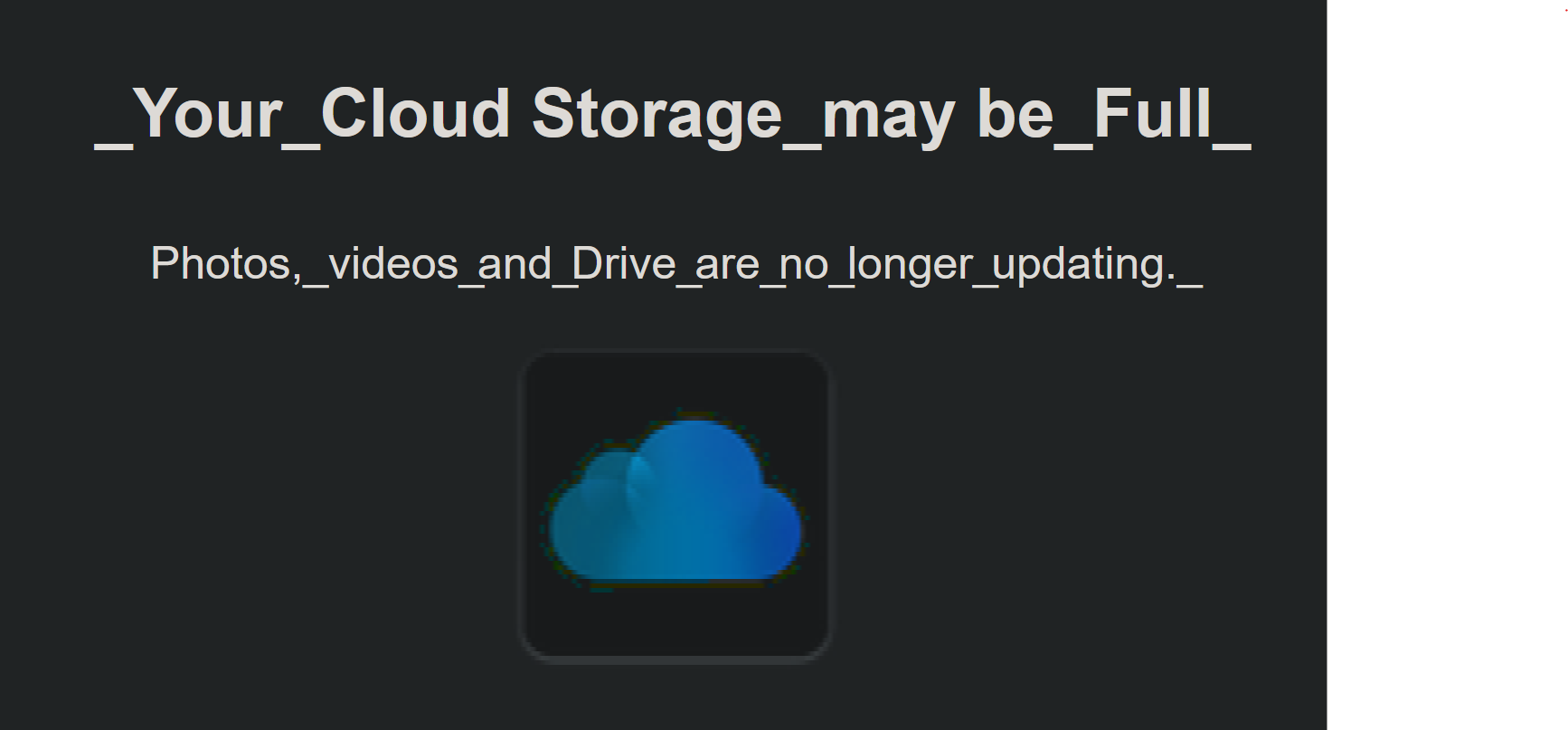1568x730 pixels.
Task: Click "Drive" in the subtitle text
Action: pos(623,264)
